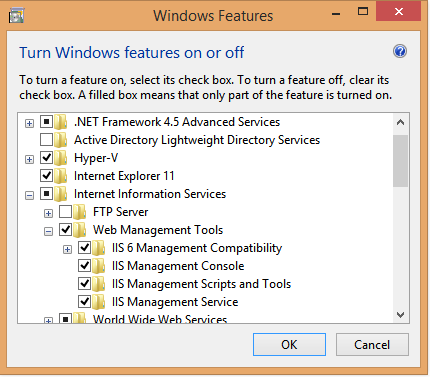Select the .NET Framework 4.5 folder icon

(x=61, y=122)
